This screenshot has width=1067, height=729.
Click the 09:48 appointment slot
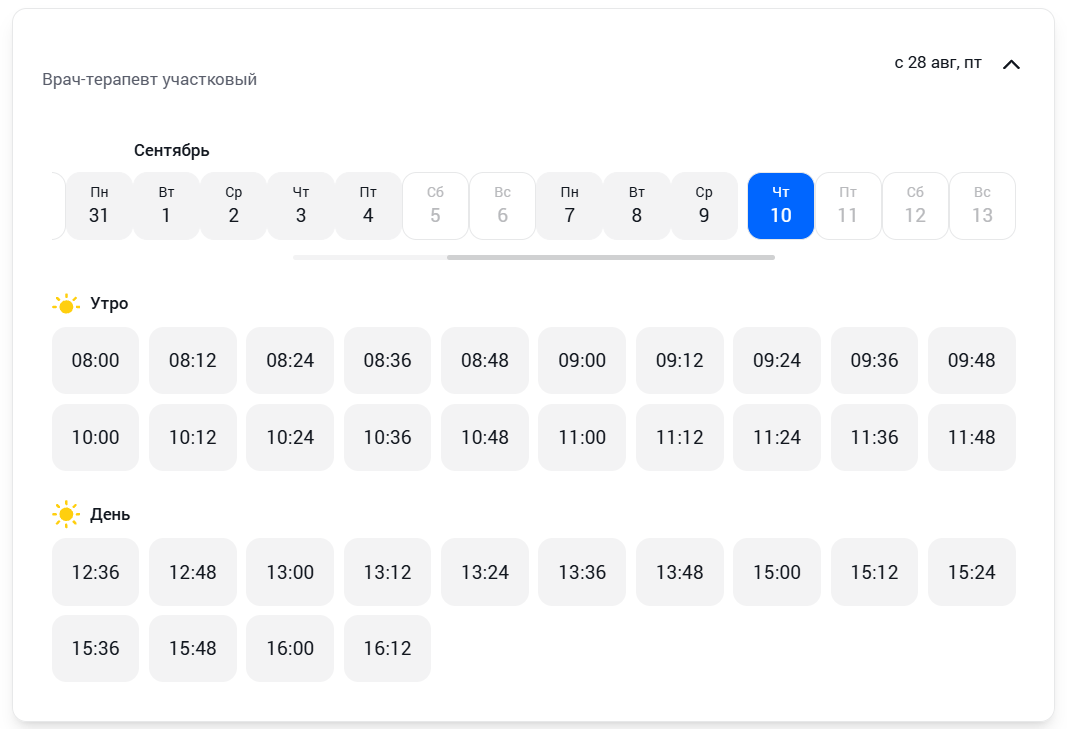[x=972, y=360]
